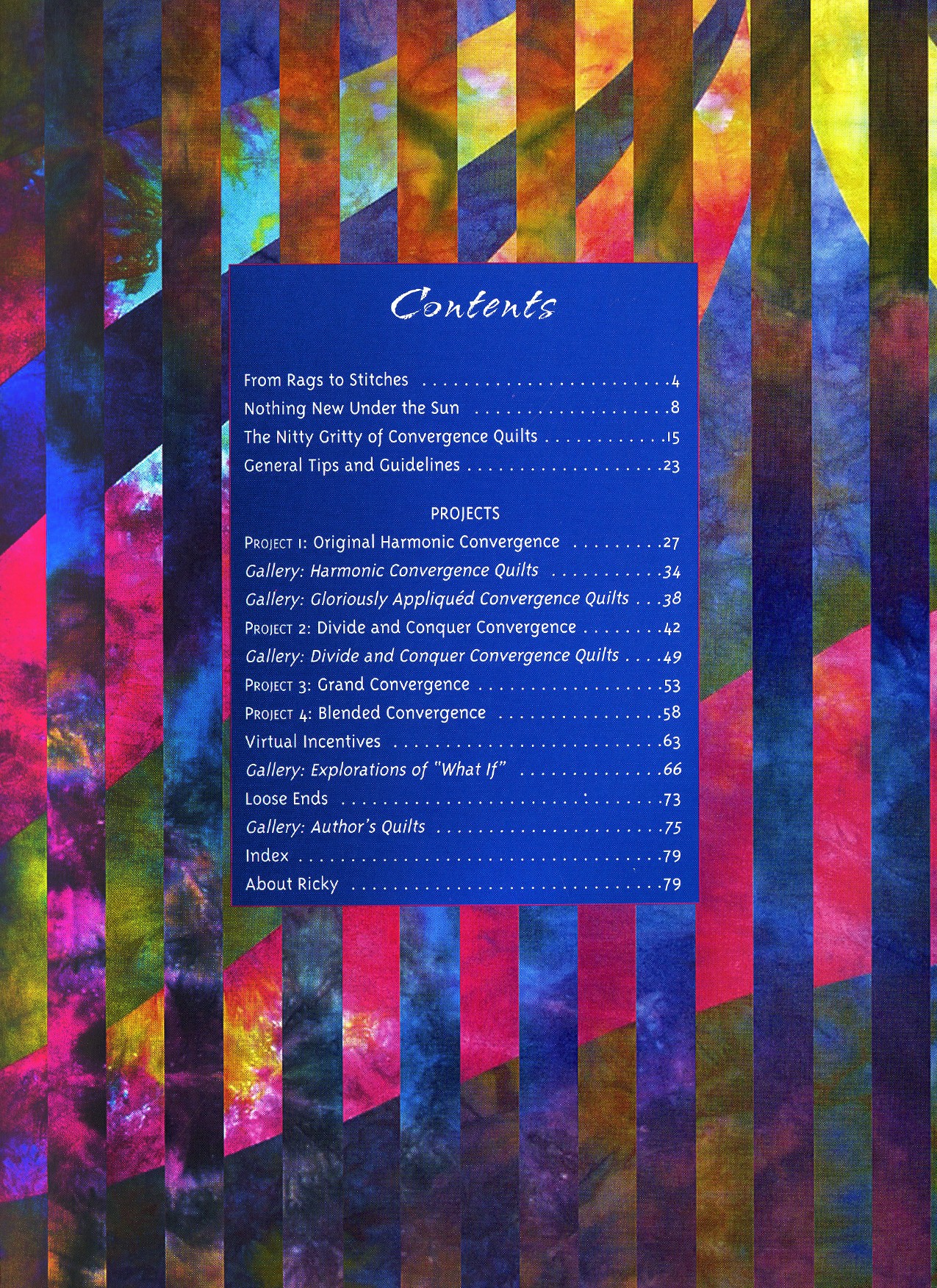
Task: Open the From Rags to Stitches chapter
Action: (x=326, y=380)
